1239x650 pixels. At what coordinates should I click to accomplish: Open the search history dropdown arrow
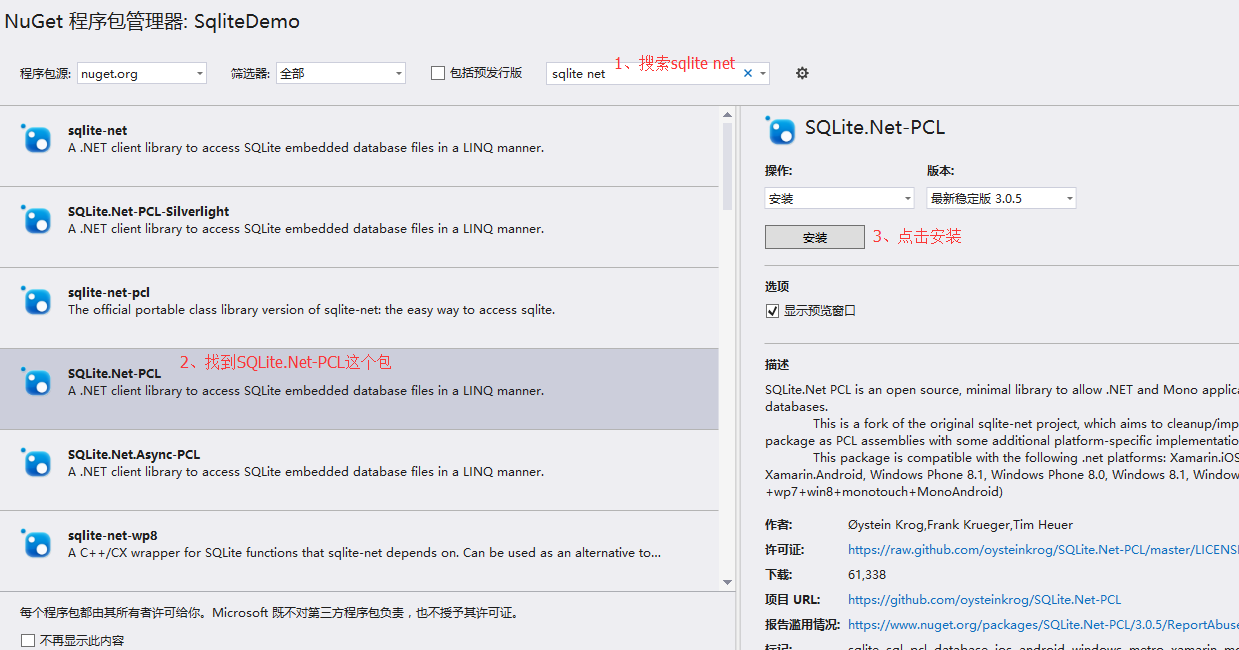click(x=763, y=73)
